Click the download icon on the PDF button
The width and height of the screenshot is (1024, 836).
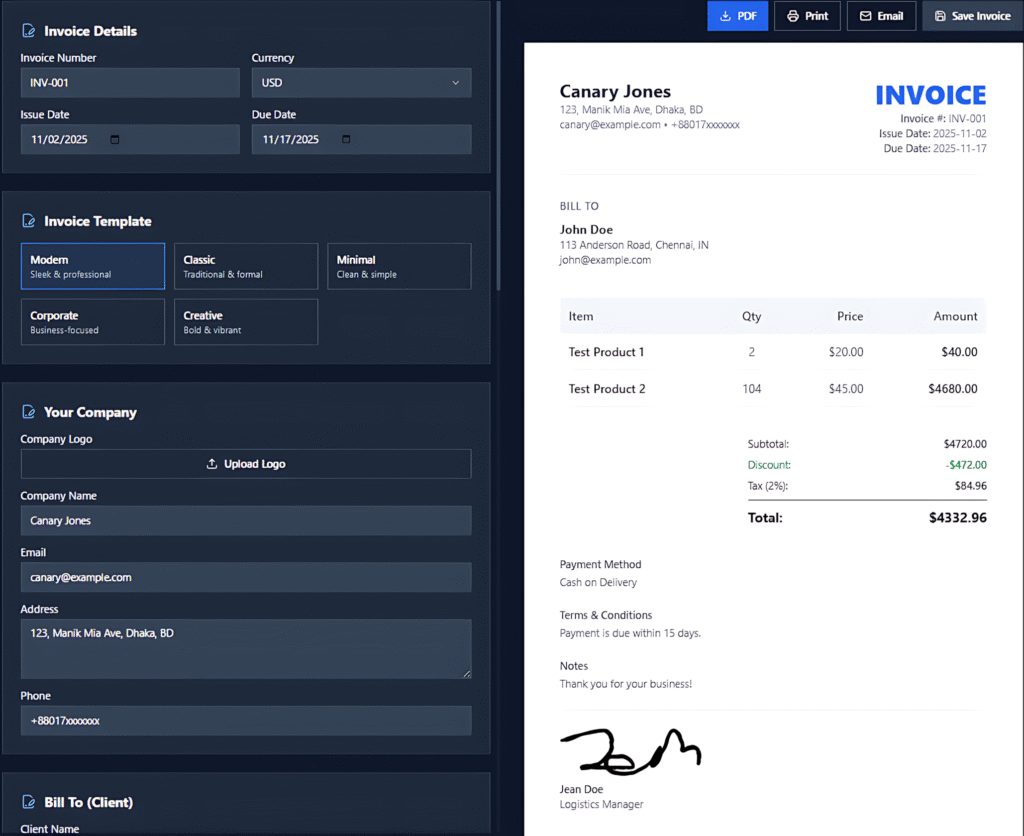click(725, 16)
